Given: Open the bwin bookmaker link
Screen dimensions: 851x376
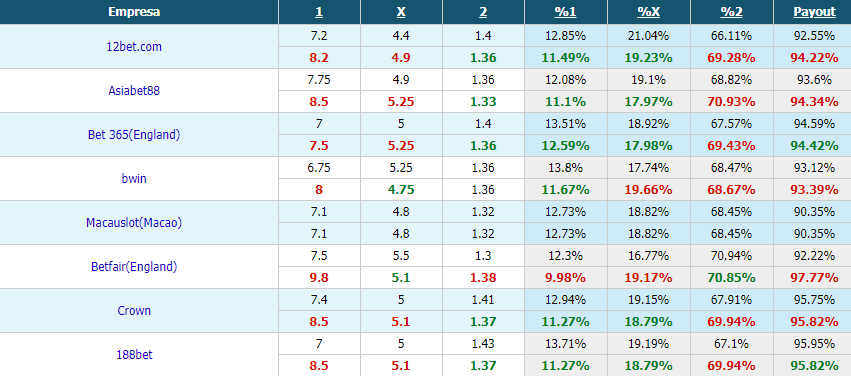Looking at the screenshot, I should coord(134,179).
